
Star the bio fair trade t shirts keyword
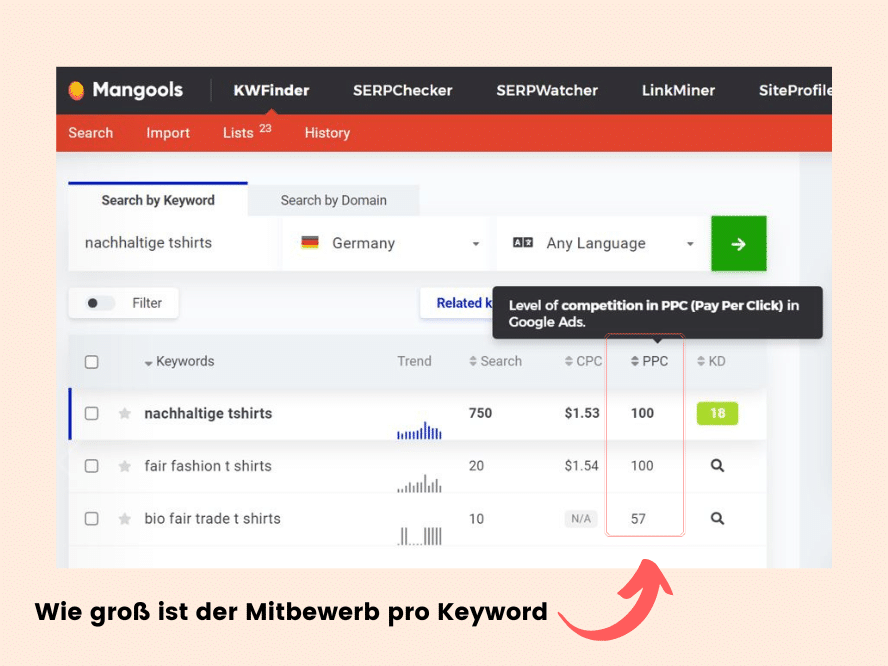pyautogui.click(x=125, y=519)
